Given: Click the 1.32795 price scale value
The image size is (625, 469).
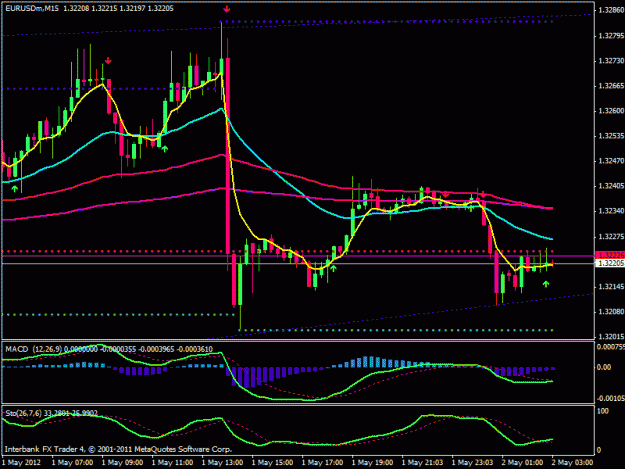Looking at the screenshot, I should [x=611, y=36].
